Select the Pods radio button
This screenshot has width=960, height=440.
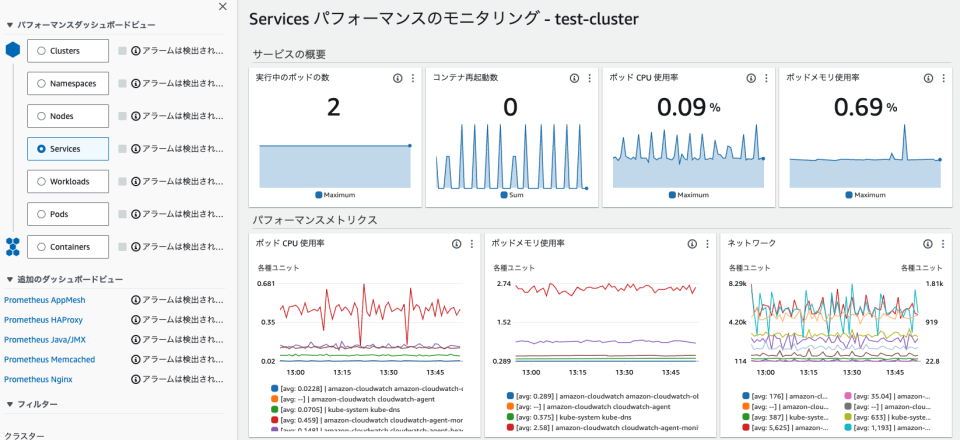[42, 214]
